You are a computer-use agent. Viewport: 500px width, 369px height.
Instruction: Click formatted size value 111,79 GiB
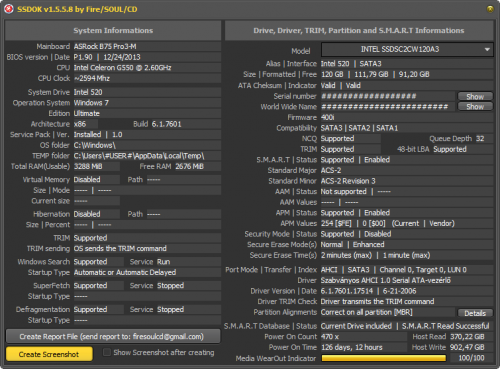point(371,74)
